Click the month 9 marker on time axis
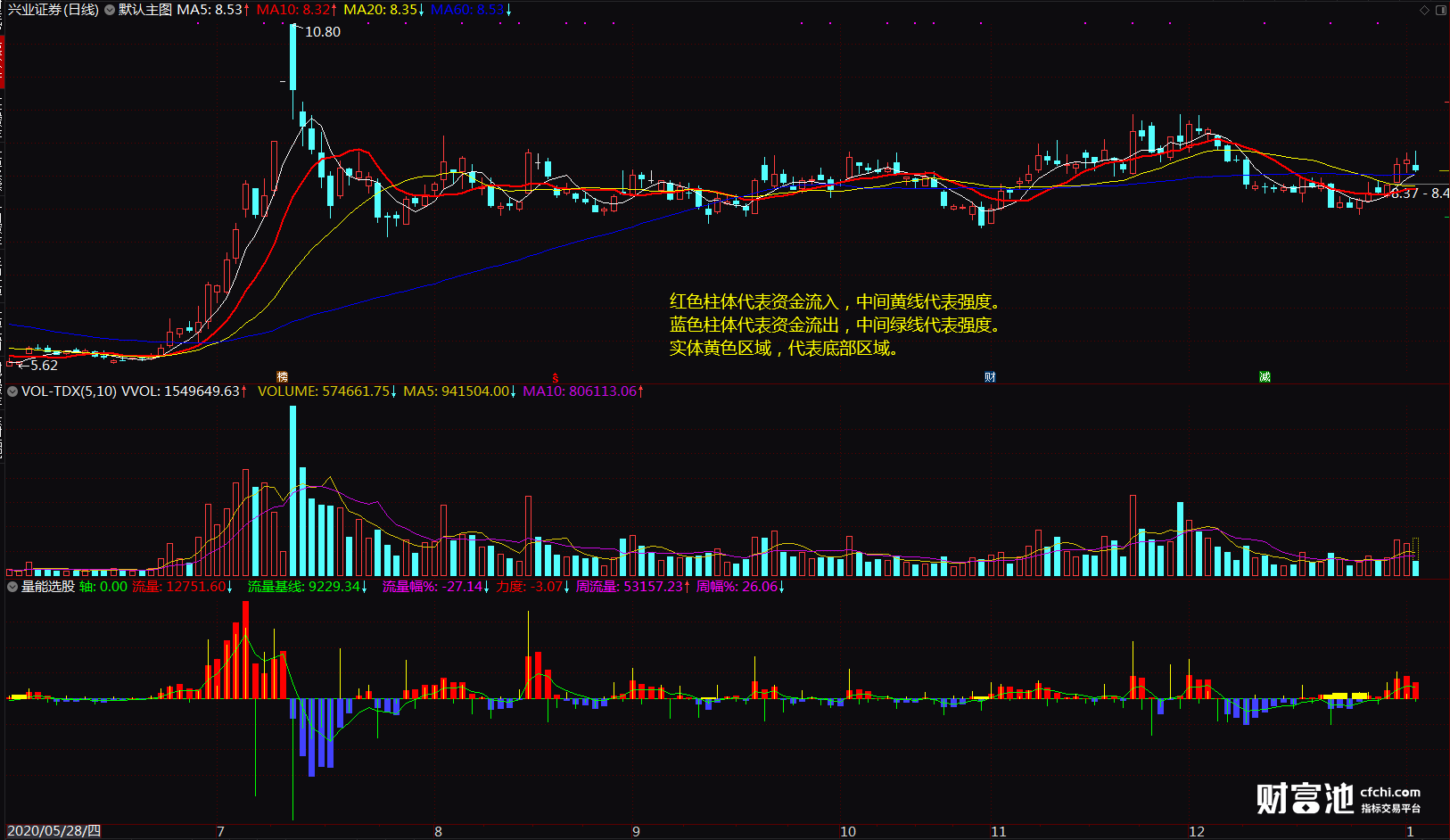This screenshot has height=840, width=1450. (x=636, y=832)
